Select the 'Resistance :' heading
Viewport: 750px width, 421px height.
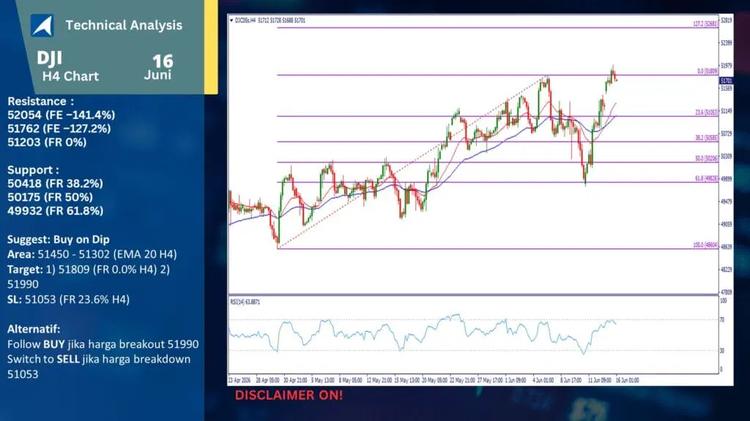point(41,101)
